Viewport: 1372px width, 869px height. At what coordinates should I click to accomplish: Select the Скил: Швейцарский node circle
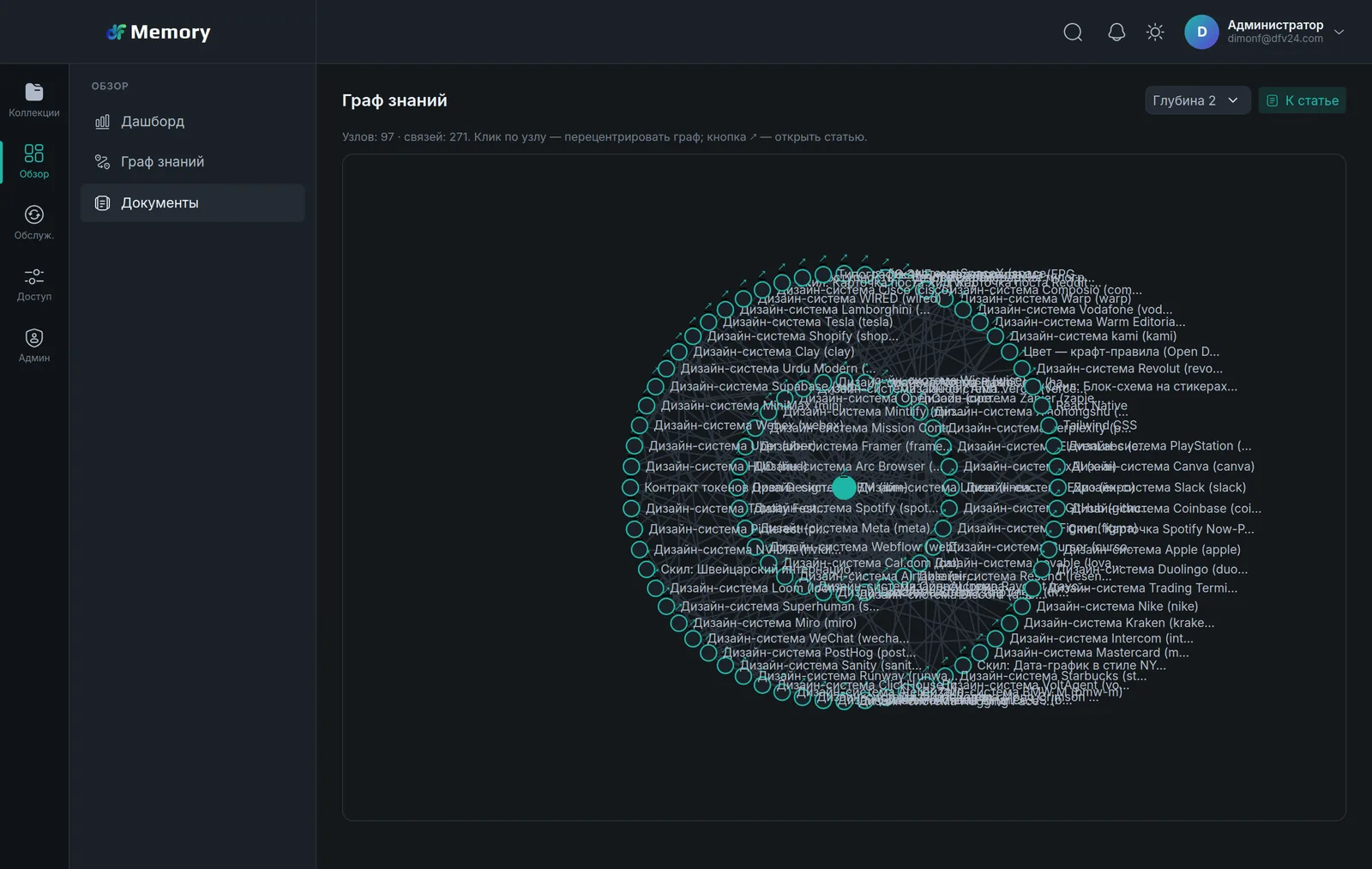point(647,569)
